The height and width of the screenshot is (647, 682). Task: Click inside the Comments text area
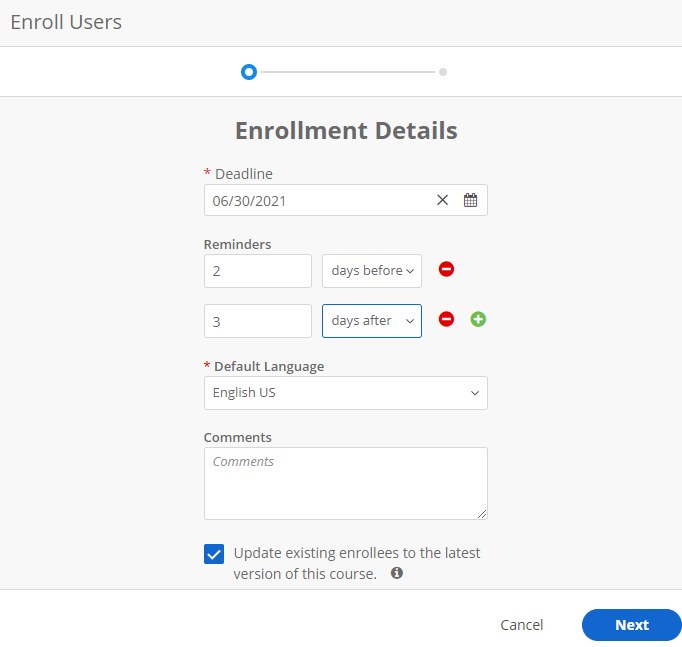pos(345,483)
